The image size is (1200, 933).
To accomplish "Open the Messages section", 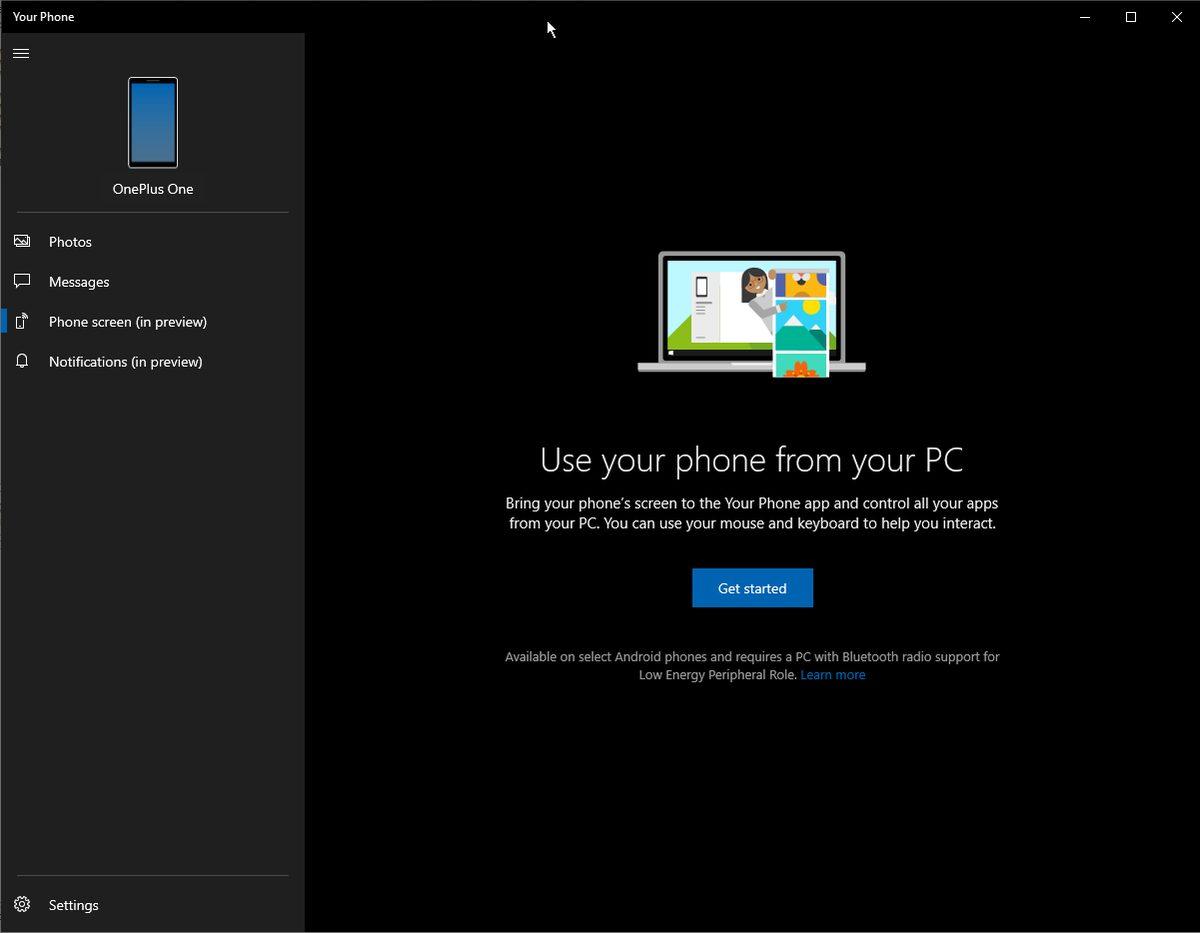I will pyautogui.click(x=79, y=281).
